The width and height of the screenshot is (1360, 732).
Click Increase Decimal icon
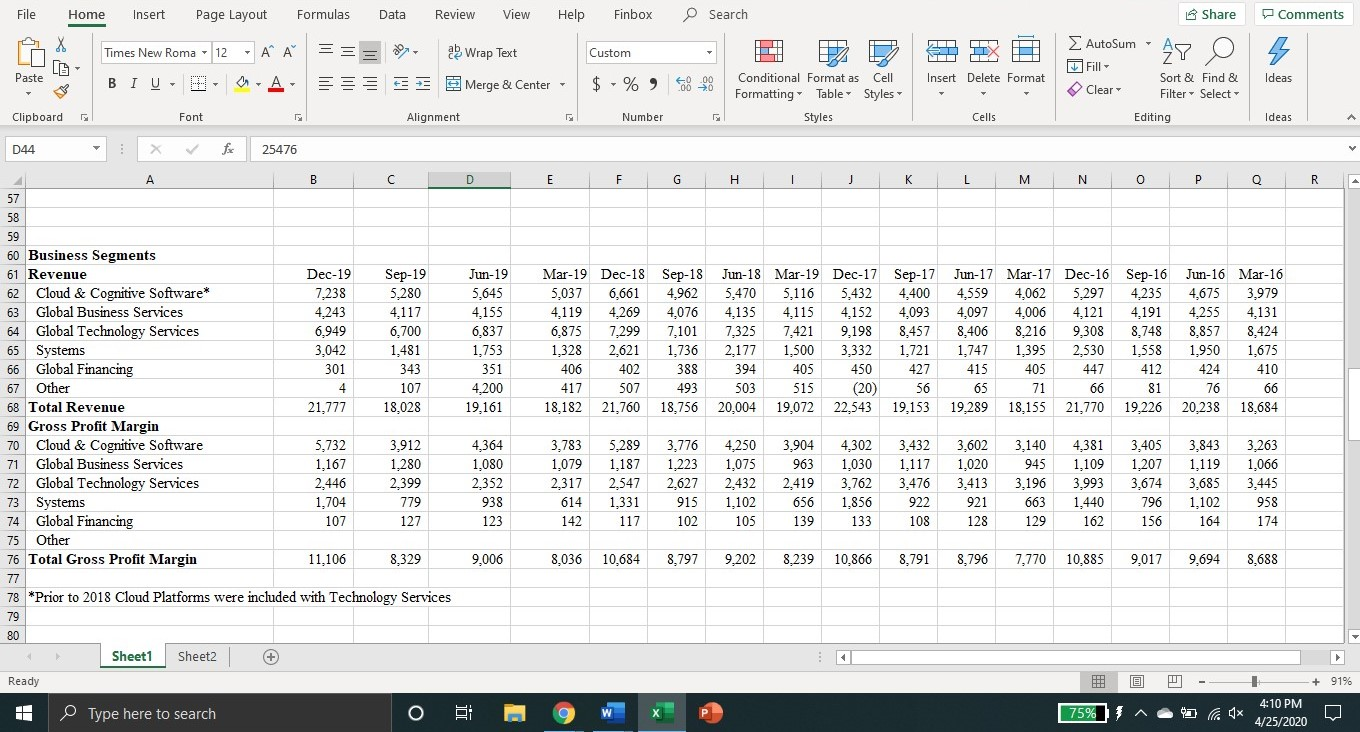tap(683, 84)
